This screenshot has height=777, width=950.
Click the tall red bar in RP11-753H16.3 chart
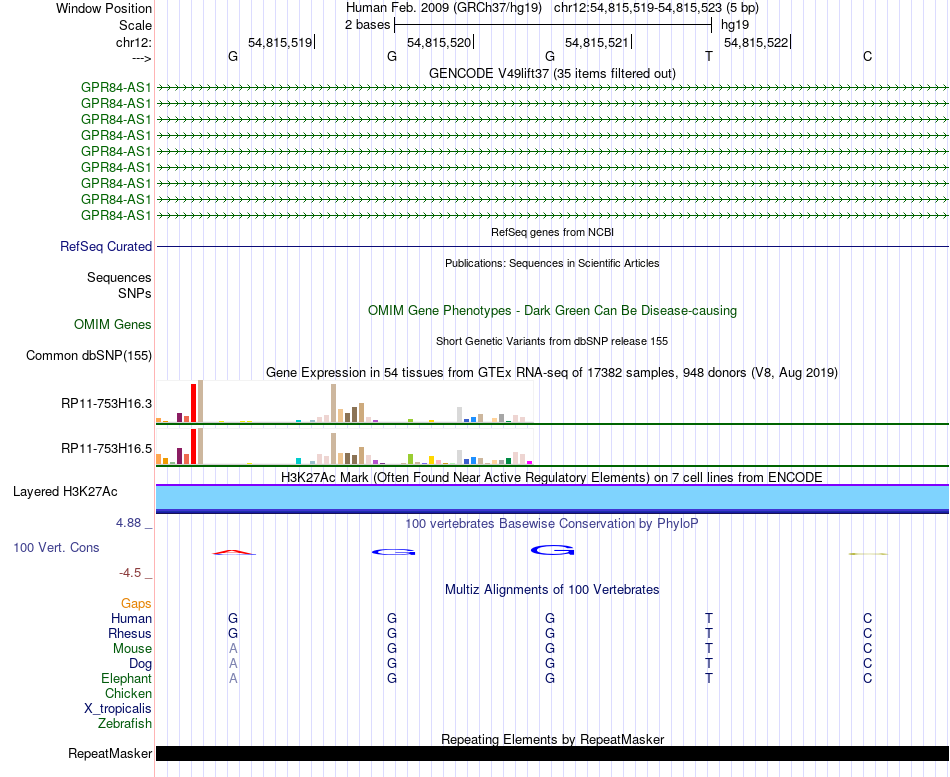[193, 403]
